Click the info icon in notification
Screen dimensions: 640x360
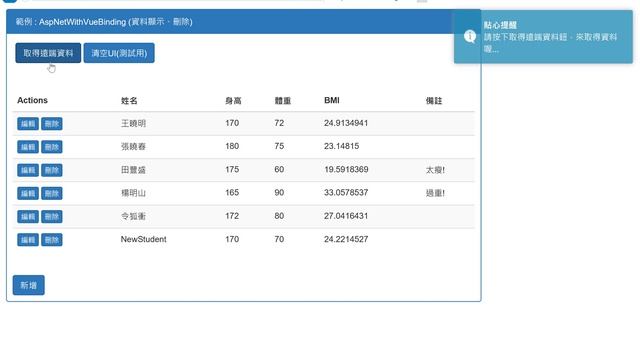tap(470, 37)
